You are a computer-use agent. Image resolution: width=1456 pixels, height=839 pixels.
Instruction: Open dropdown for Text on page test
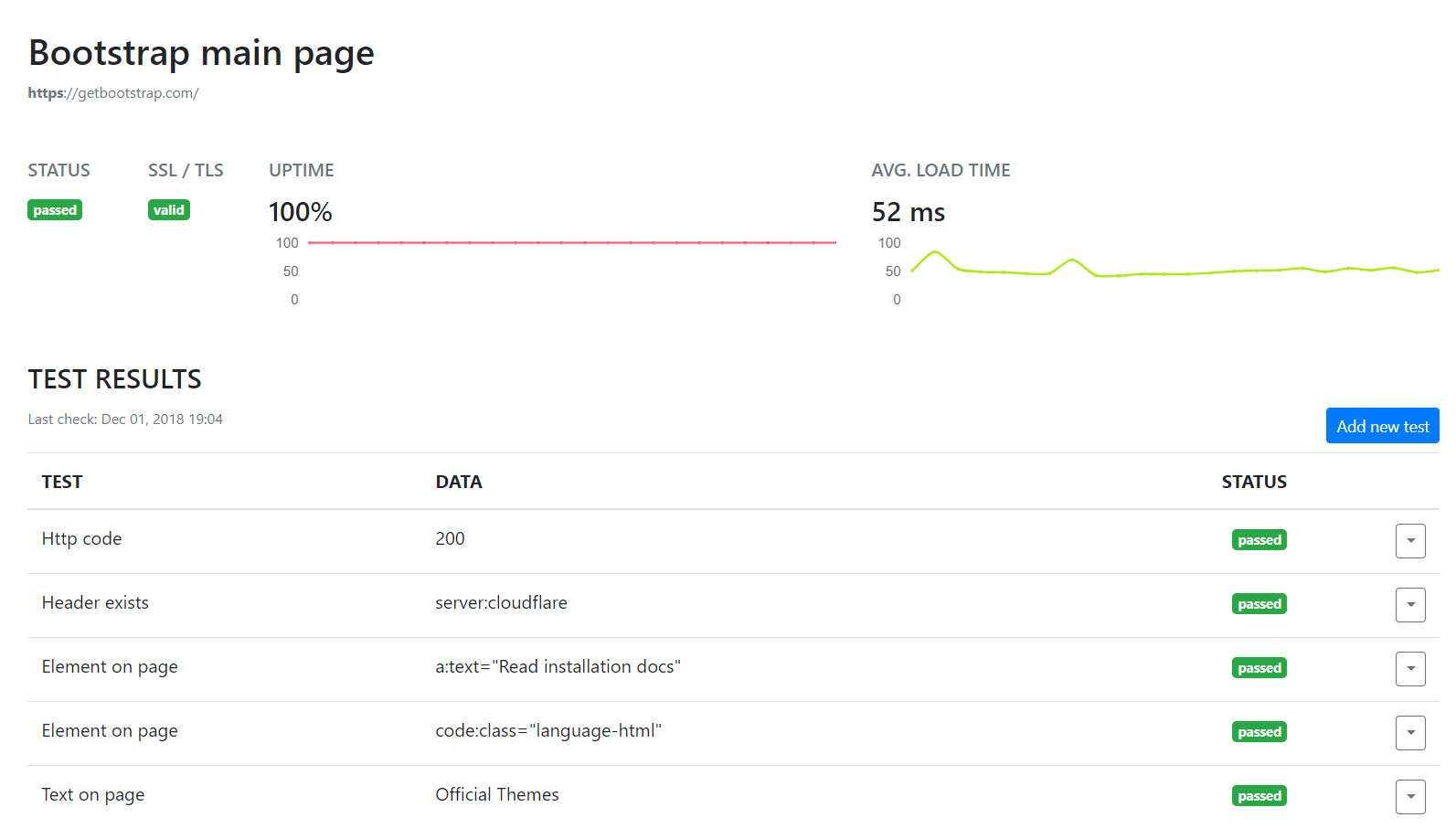(1409, 797)
